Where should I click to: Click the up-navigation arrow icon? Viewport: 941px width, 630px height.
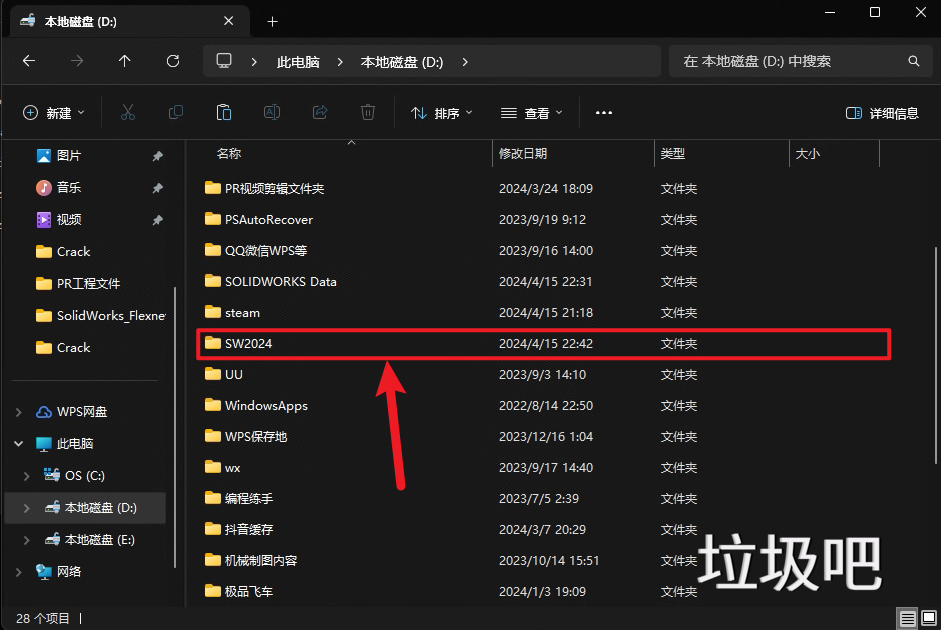124,61
